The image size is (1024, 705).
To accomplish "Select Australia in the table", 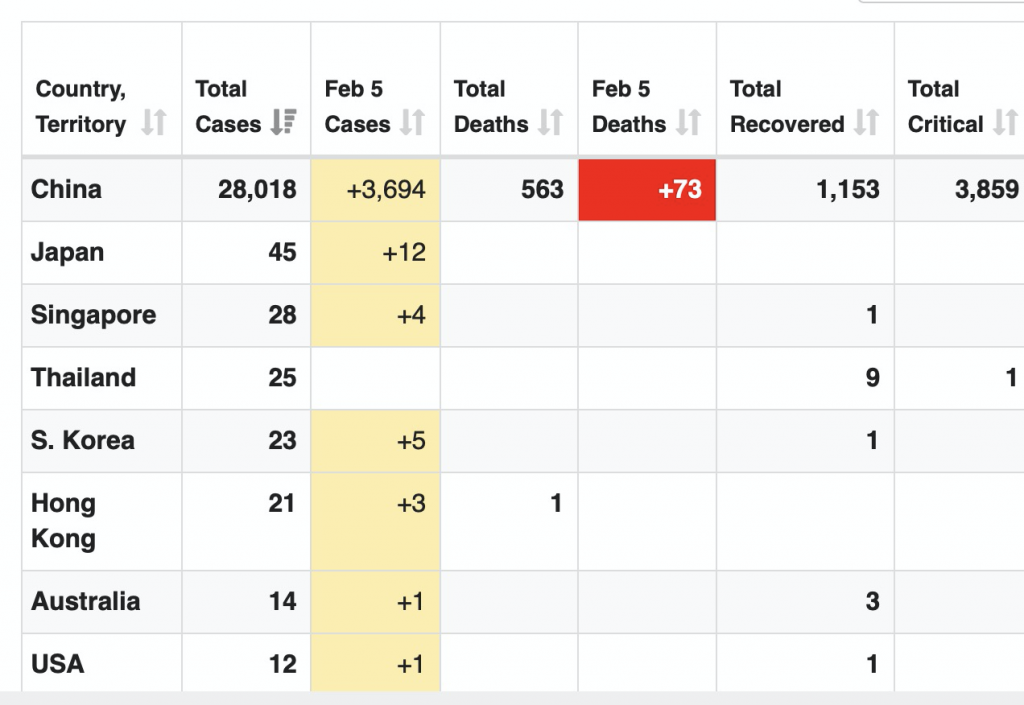I will (x=85, y=601).
